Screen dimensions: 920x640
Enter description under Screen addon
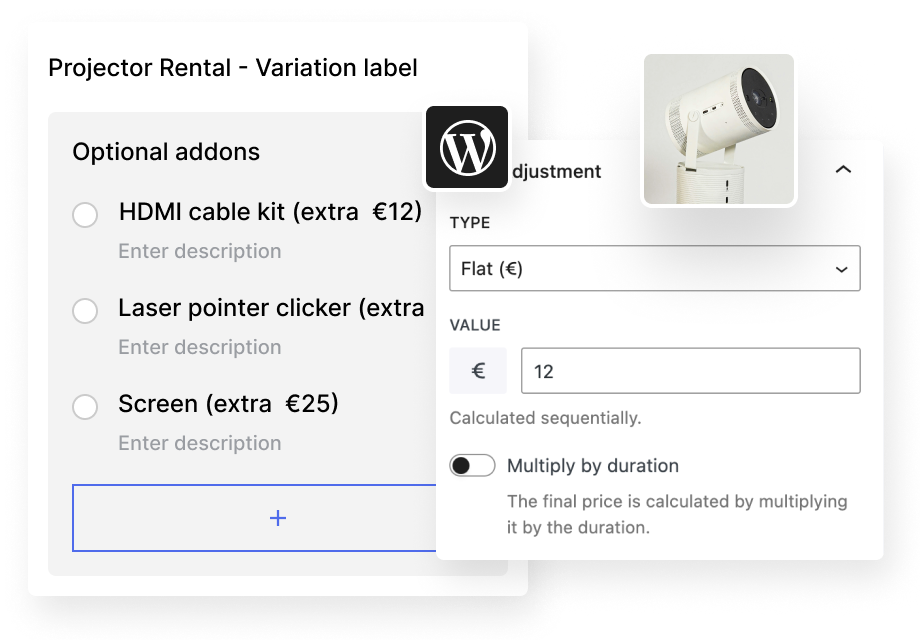pyautogui.click(x=199, y=443)
